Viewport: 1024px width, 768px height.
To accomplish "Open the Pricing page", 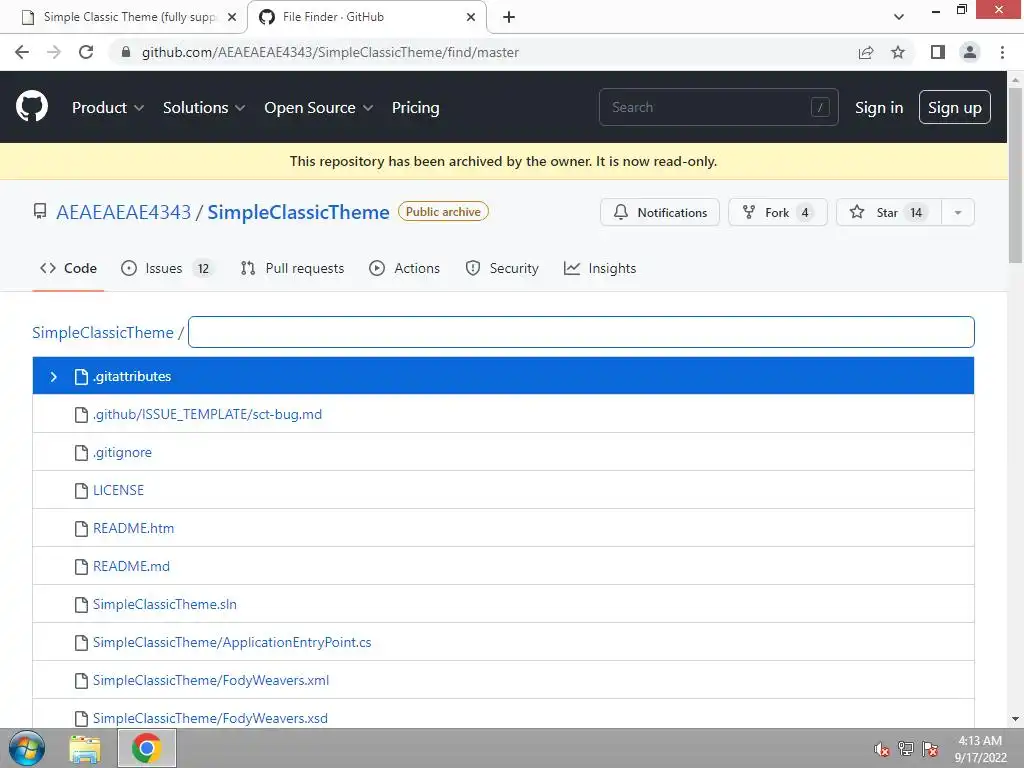I will point(415,107).
